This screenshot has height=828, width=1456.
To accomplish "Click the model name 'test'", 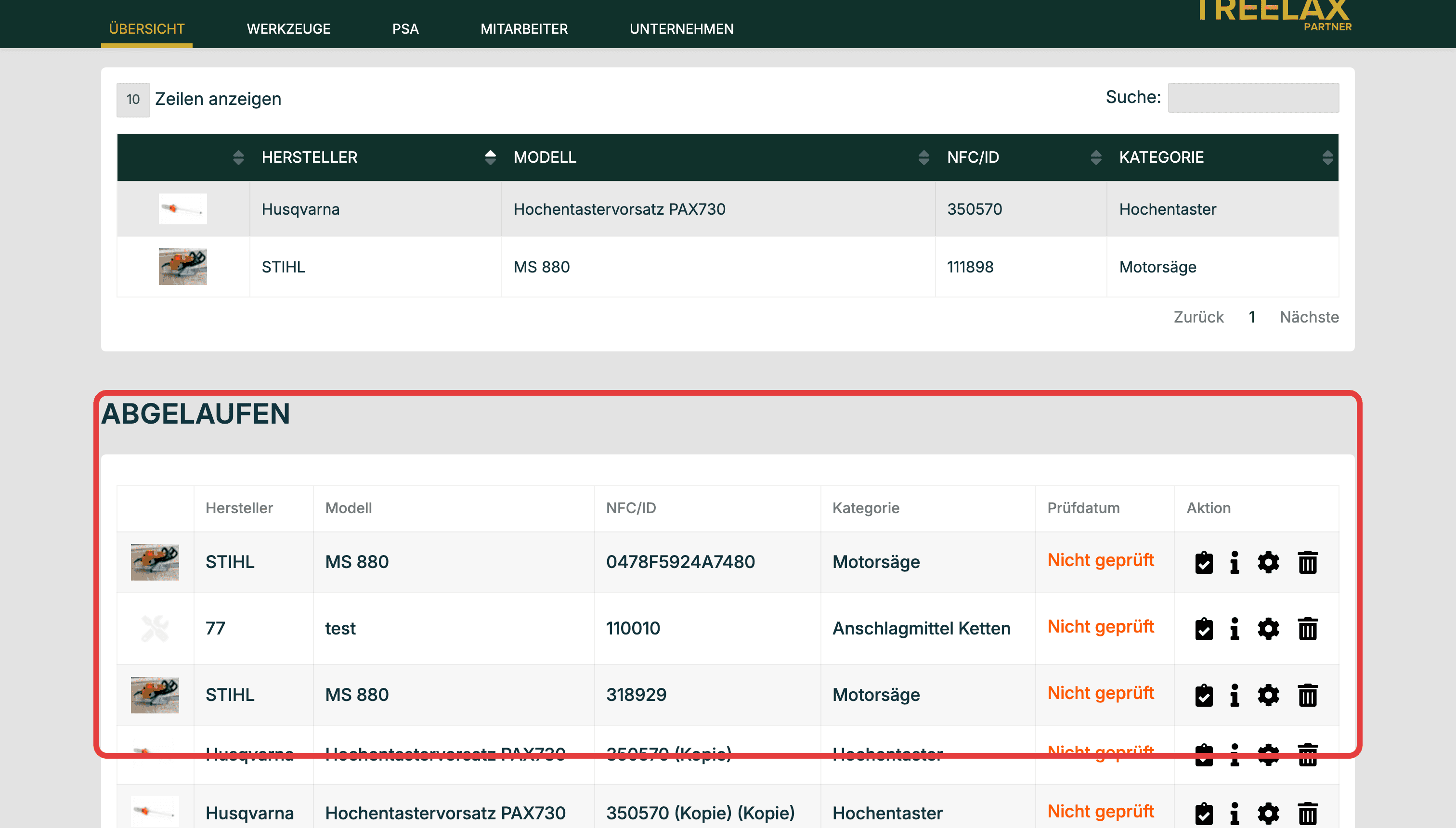I will (340, 628).
